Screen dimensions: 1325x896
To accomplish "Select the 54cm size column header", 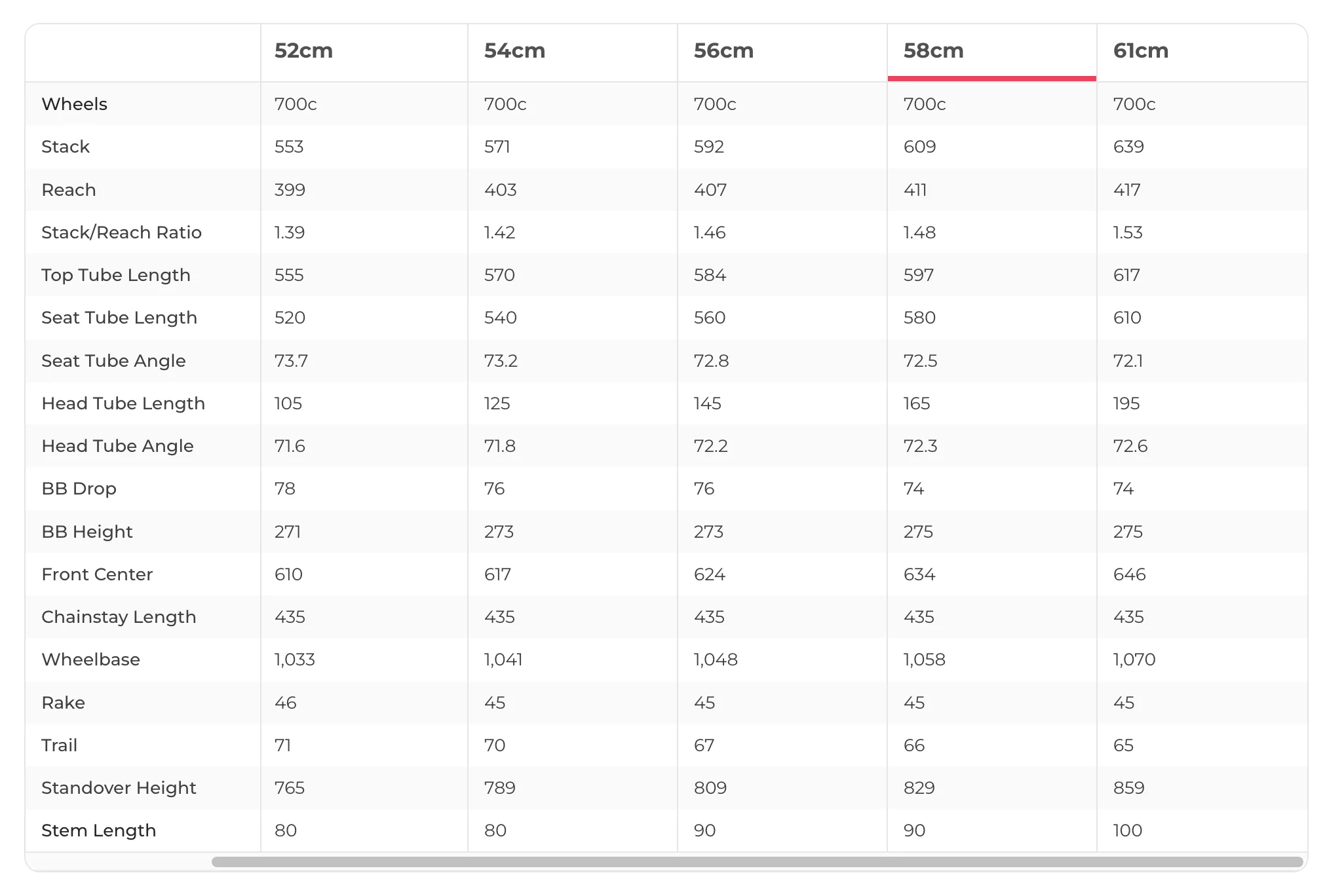I will point(514,51).
